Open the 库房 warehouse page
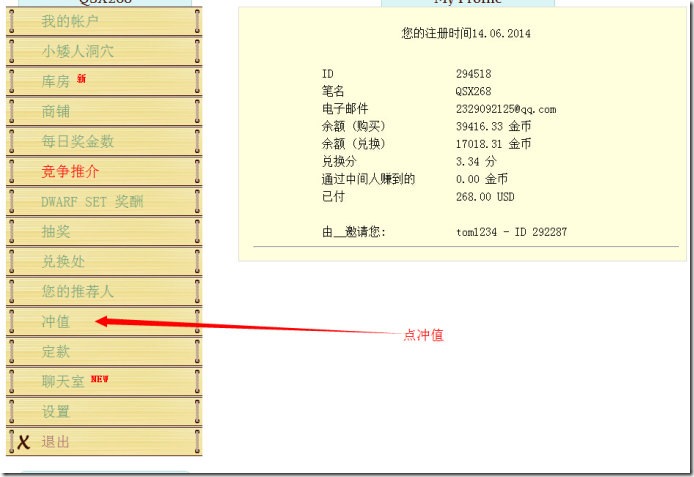 tap(56, 81)
